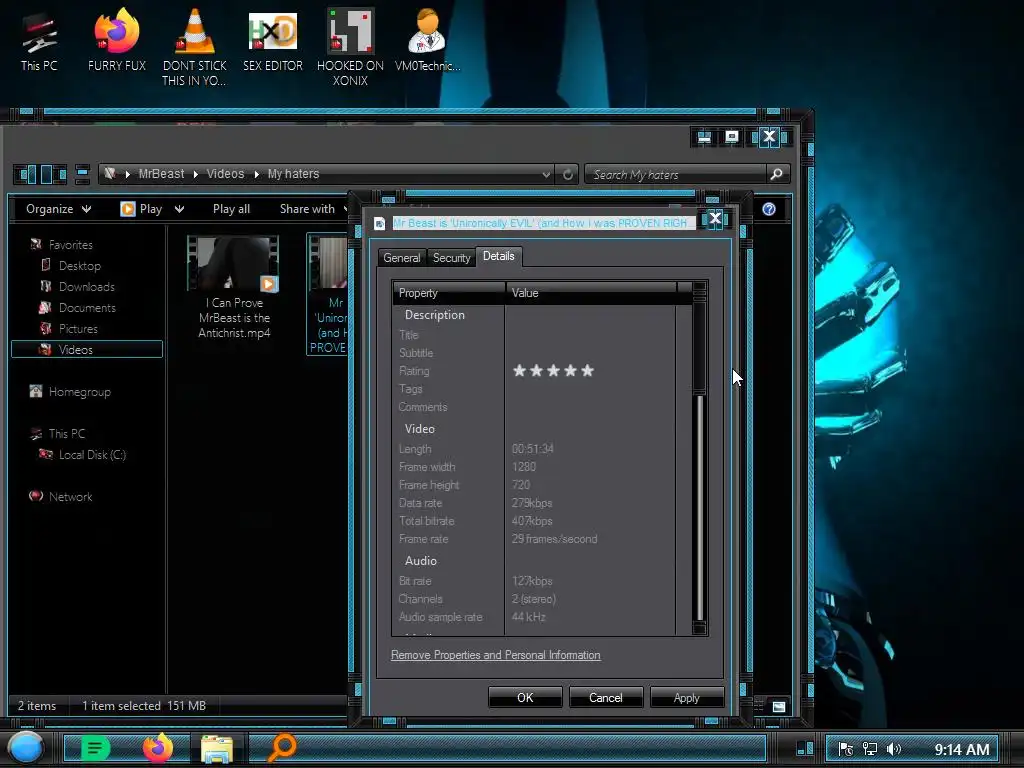The image size is (1024, 768).
Task: Navigate to MrBeast breadcrumb
Action: coord(161,174)
